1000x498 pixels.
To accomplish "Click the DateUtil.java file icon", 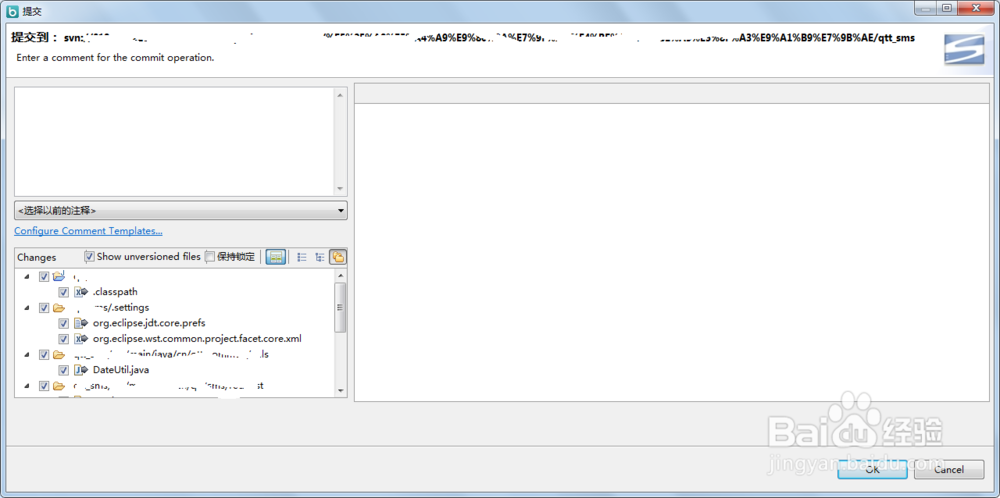I will coord(81,370).
